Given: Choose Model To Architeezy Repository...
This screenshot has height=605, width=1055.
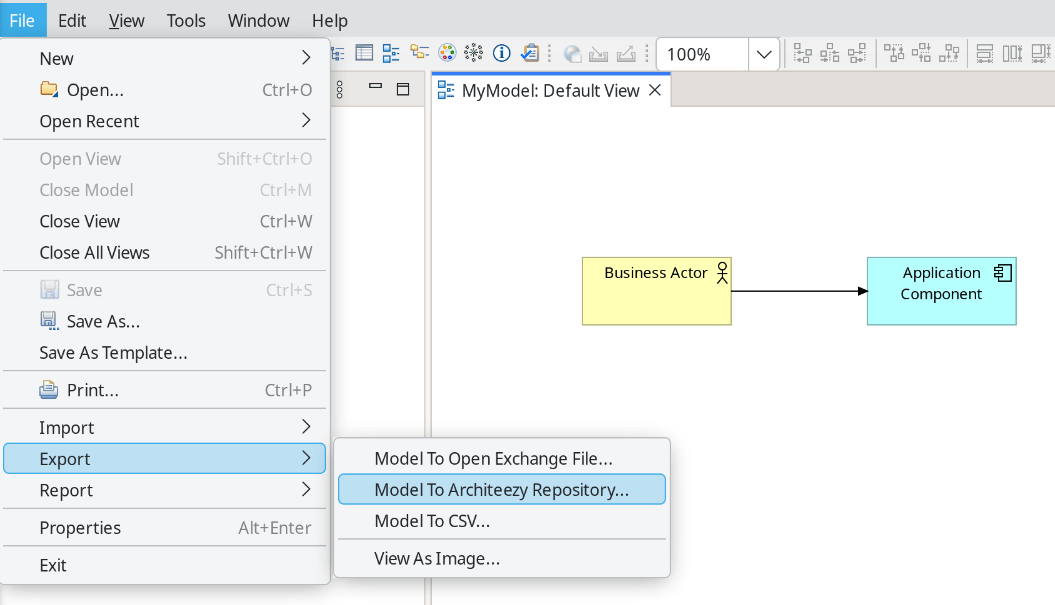Looking at the screenshot, I should tap(502, 489).
